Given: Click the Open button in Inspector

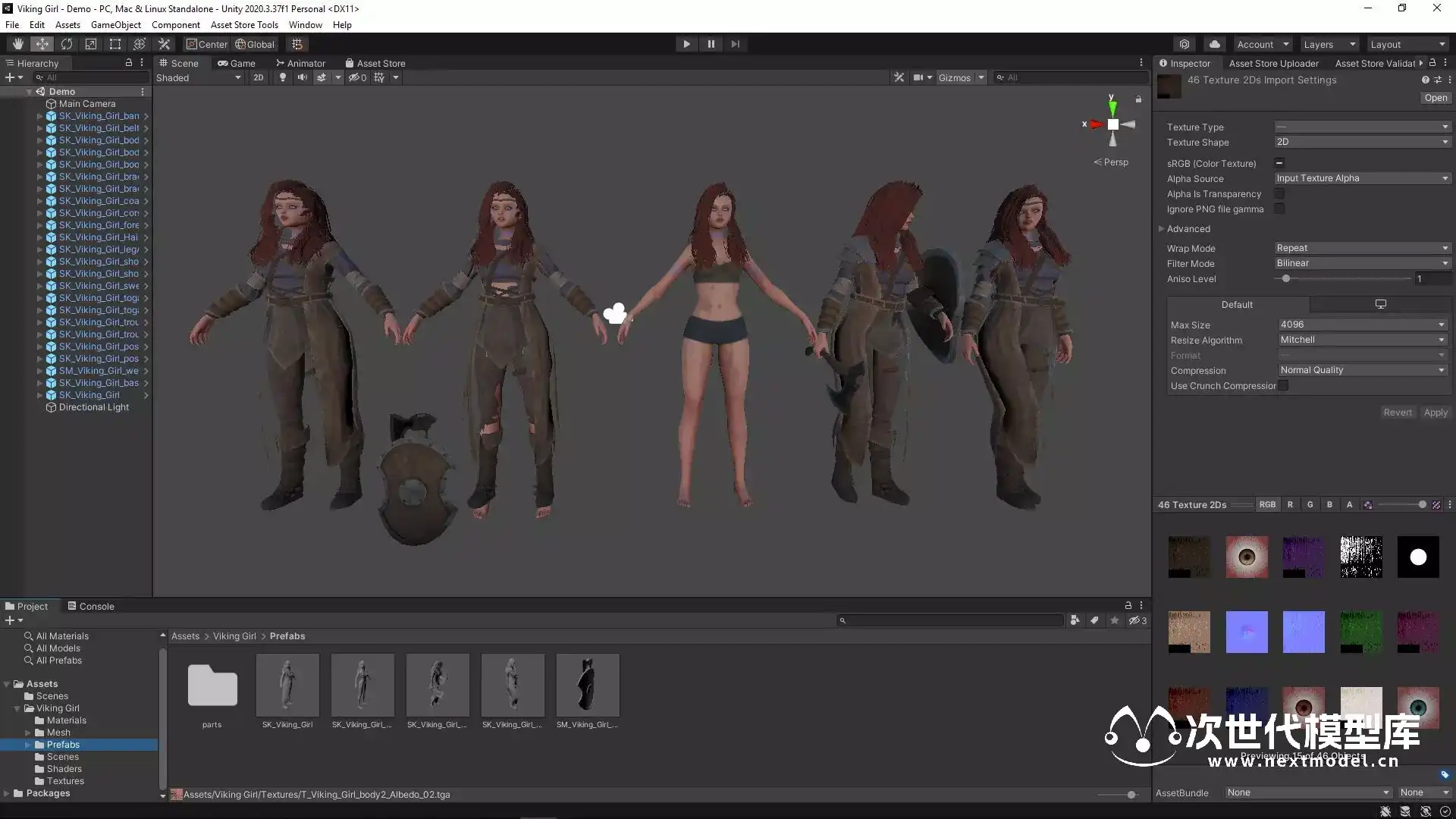Looking at the screenshot, I should point(1435,98).
